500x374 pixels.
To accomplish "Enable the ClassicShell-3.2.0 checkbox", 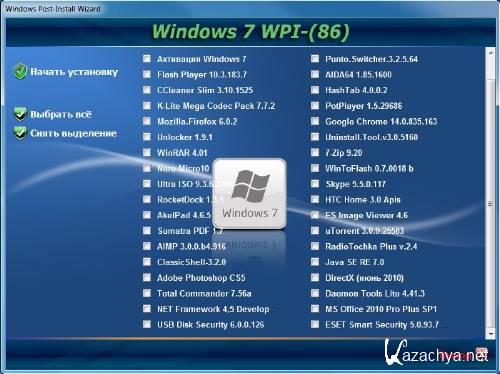I will point(147,262).
